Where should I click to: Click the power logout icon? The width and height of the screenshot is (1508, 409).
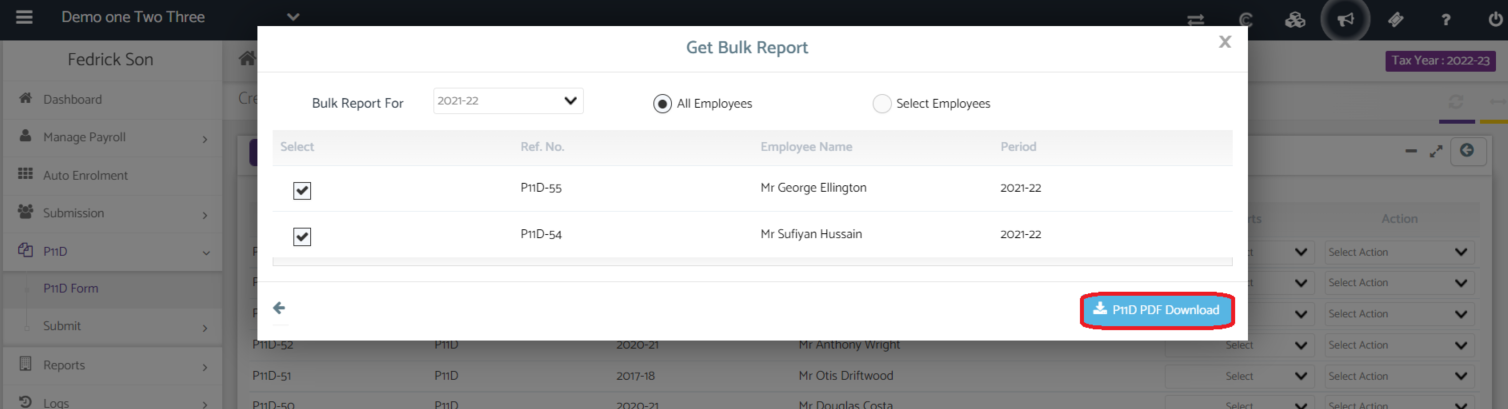point(1495,20)
